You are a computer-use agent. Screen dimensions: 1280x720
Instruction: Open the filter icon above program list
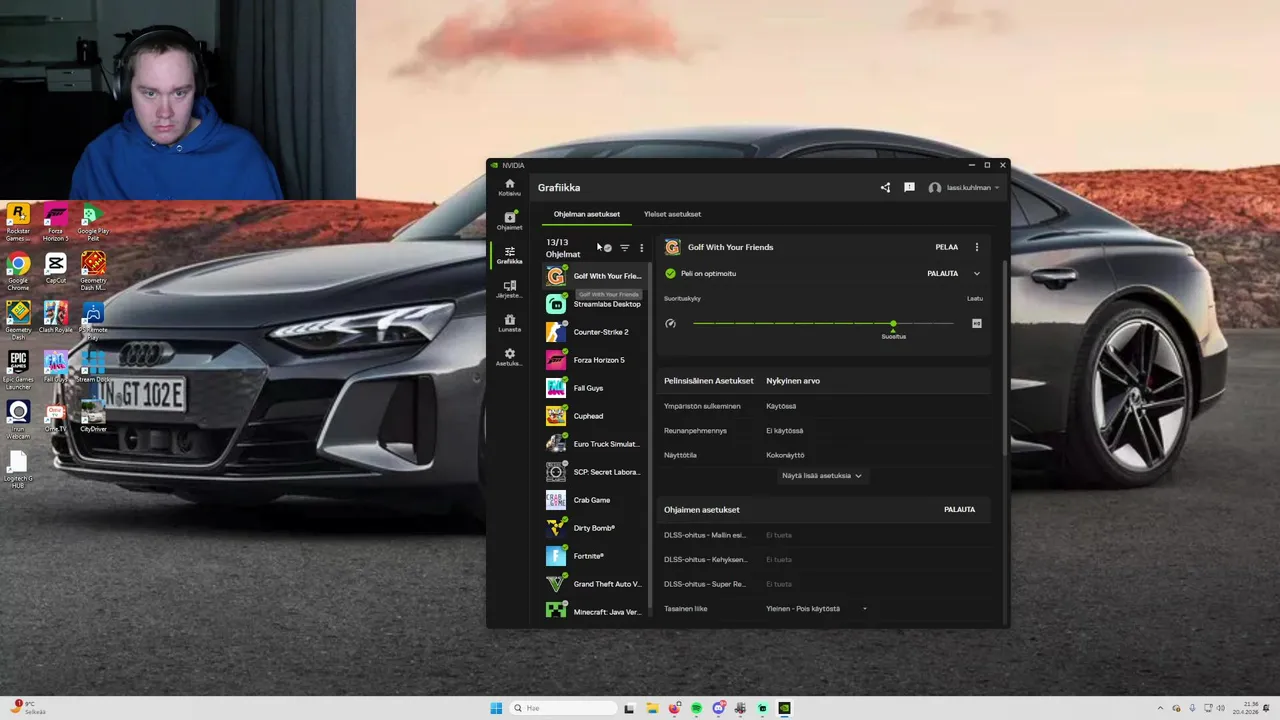[x=625, y=248]
